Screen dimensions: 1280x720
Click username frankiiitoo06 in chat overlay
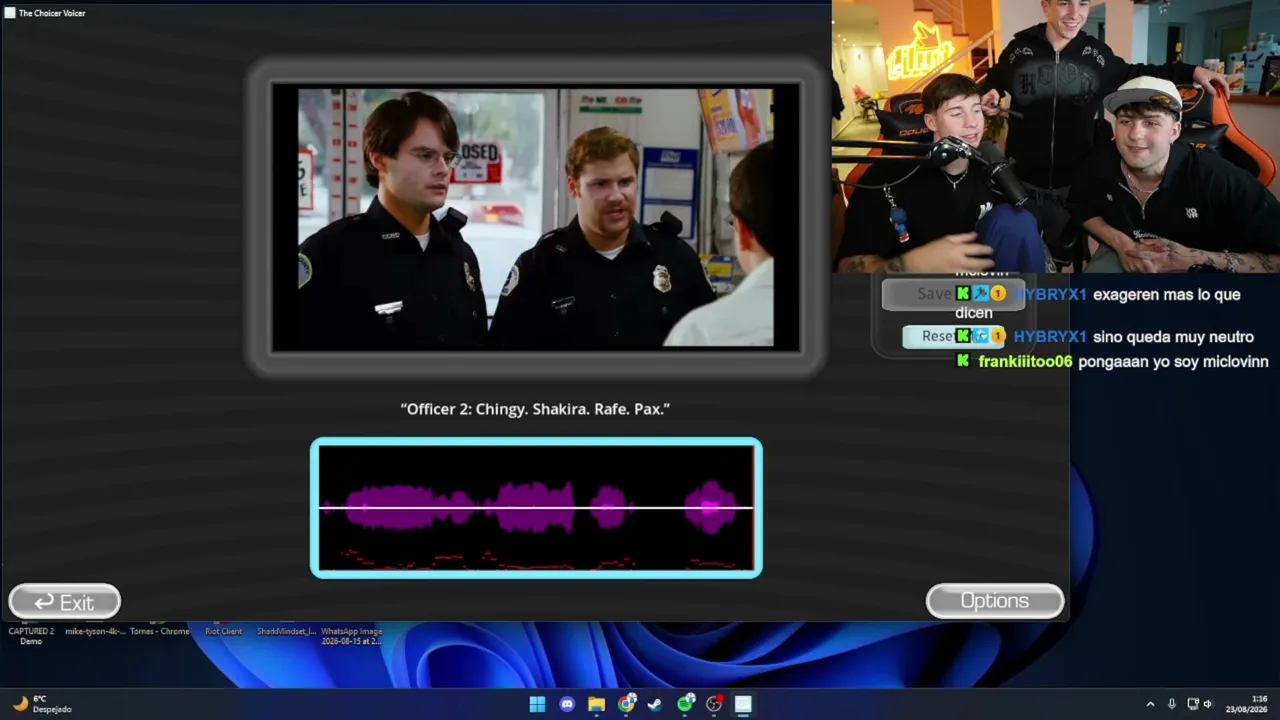click(1026, 362)
